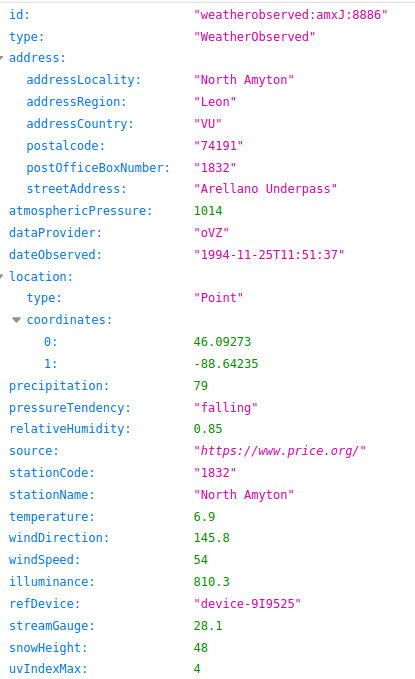The image size is (415, 679).
Task: Click the windDirection key label
Action: coord(59,538)
